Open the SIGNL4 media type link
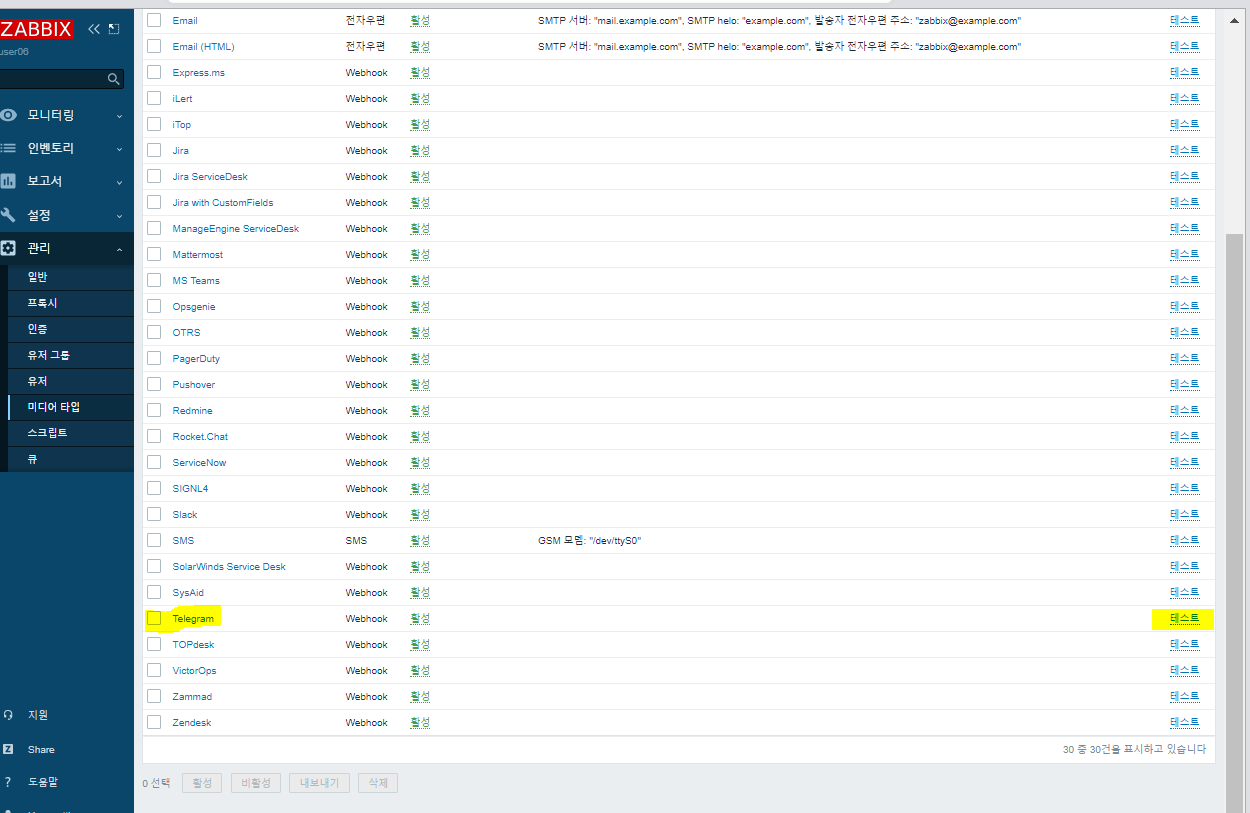 (x=190, y=489)
